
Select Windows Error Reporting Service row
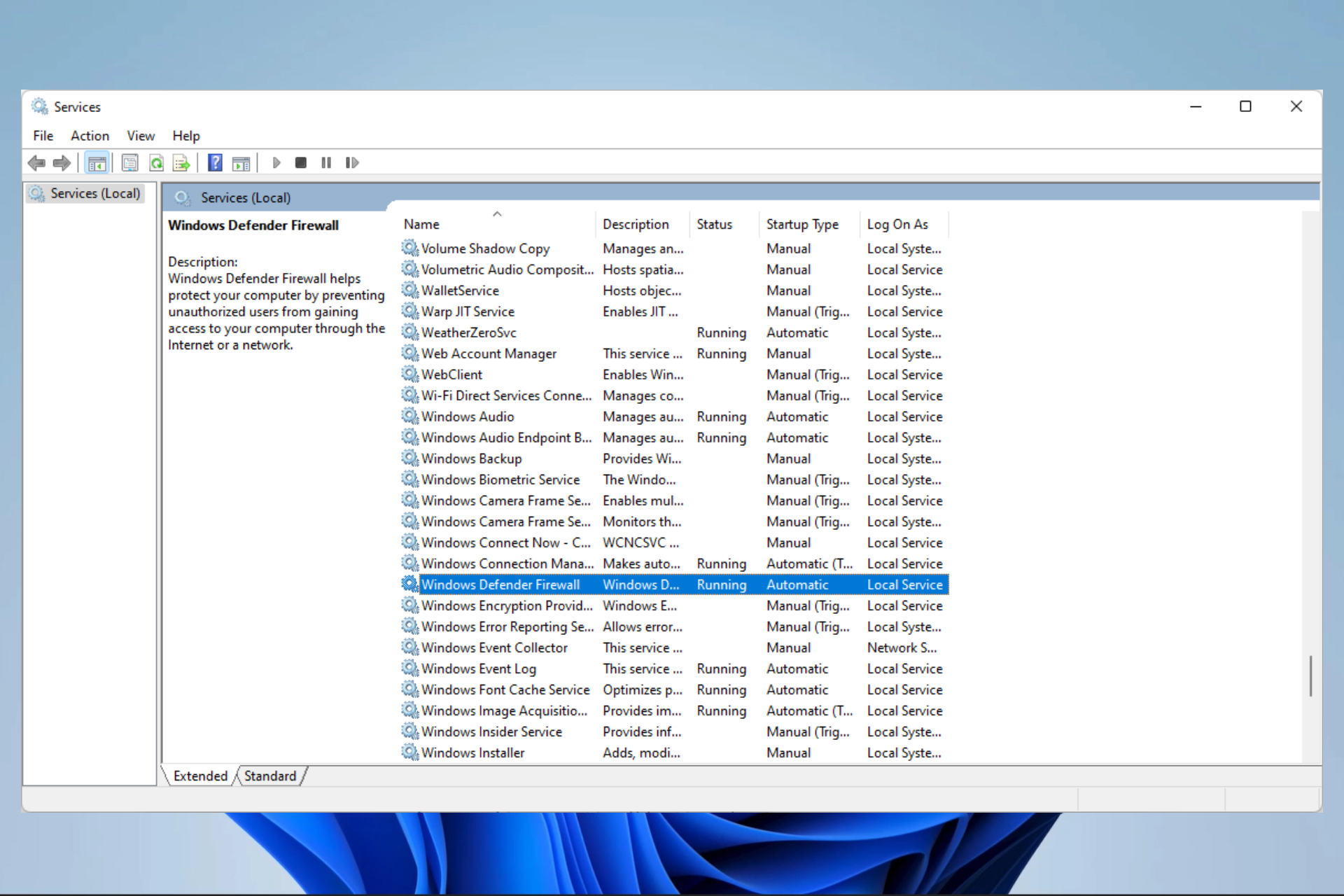pyautogui.click(x=674, y=626)
